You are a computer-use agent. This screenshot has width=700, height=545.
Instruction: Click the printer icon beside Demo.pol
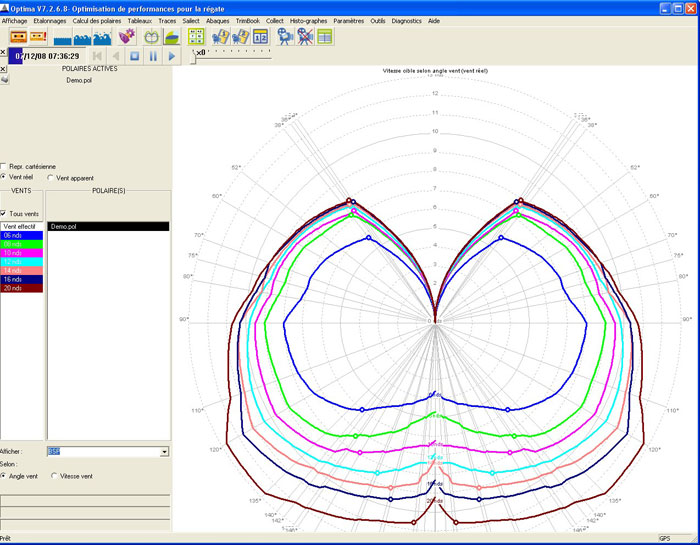click(x=4, y=79)
